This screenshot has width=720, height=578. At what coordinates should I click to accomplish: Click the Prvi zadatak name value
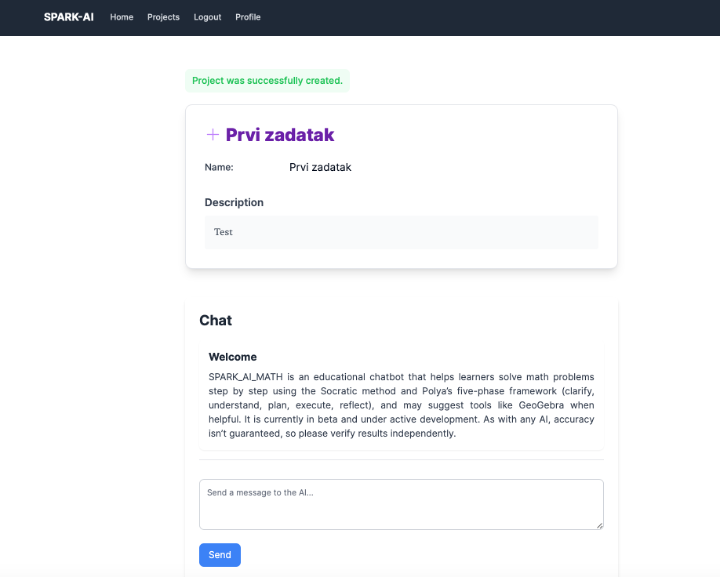click(320, 167)
